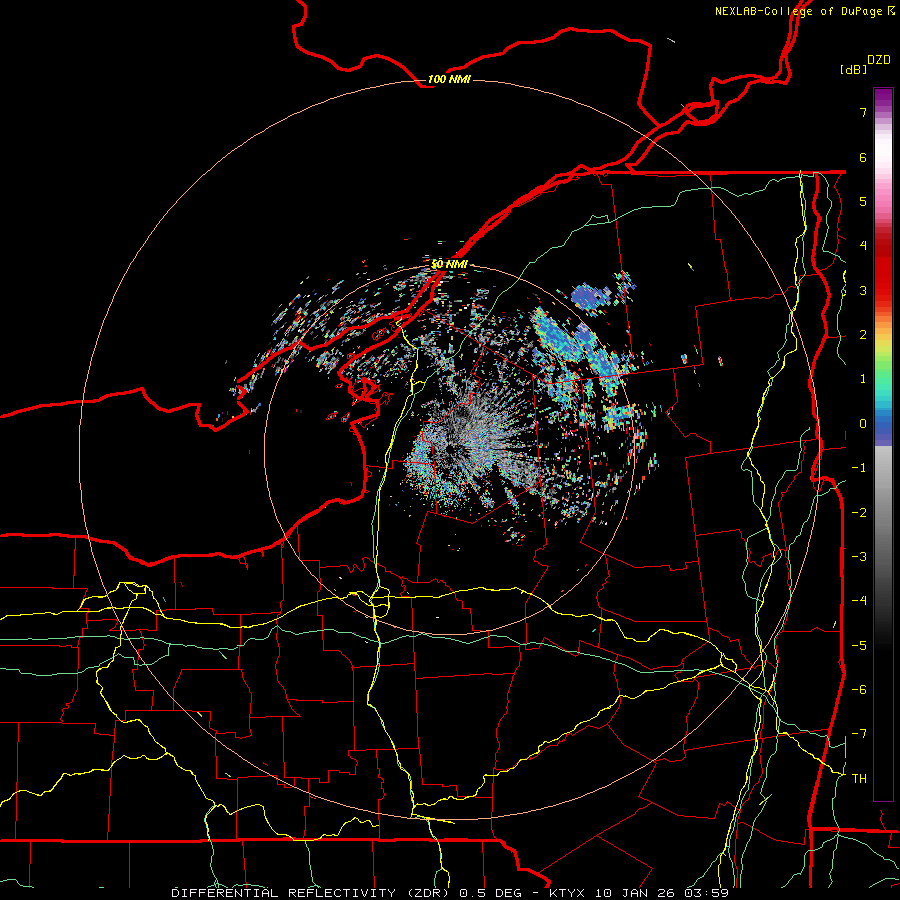
Task: Select the 0 dB scale value
Action: point(863,424)
